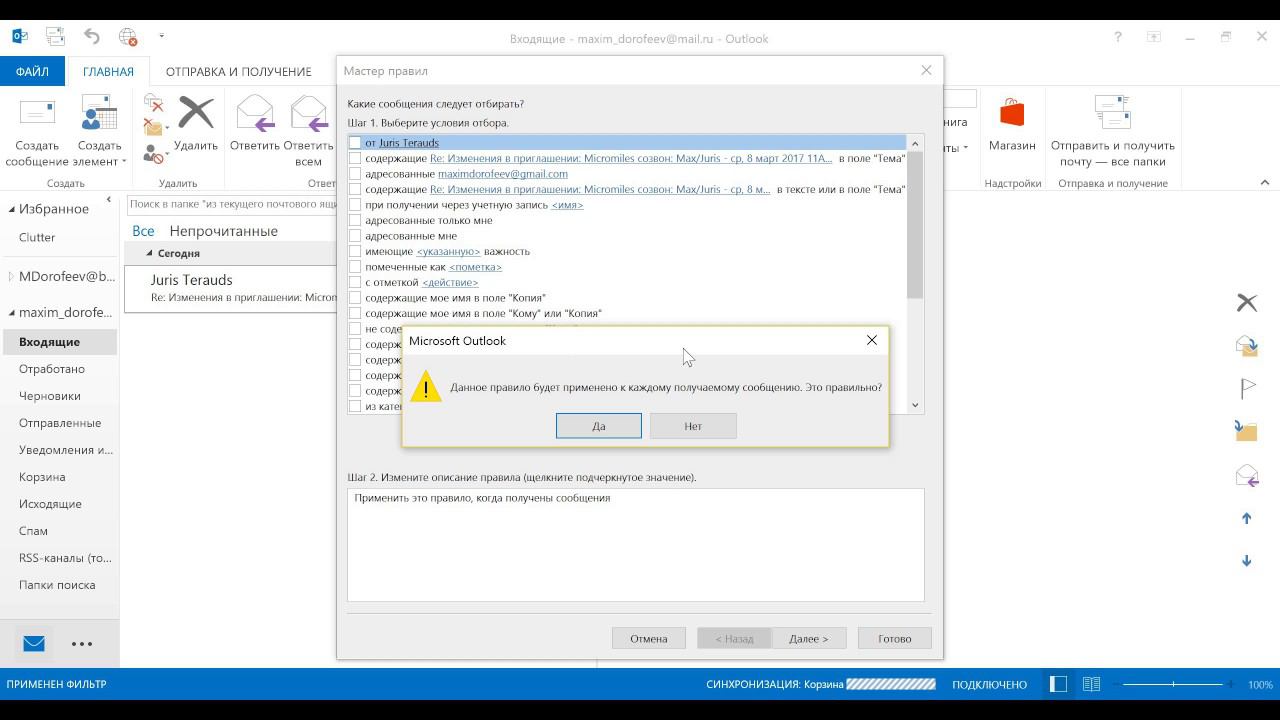Open the clean up folder dropdown in the Удалить group

click(x=155, y=128)
